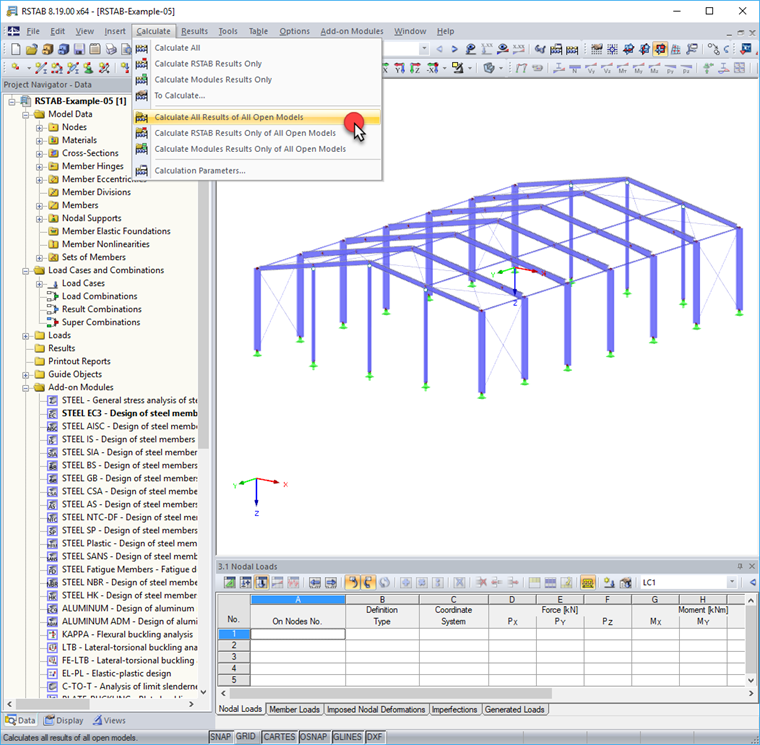
Task: Toggle the My moment result icon
Action: [x=638, y=68]
